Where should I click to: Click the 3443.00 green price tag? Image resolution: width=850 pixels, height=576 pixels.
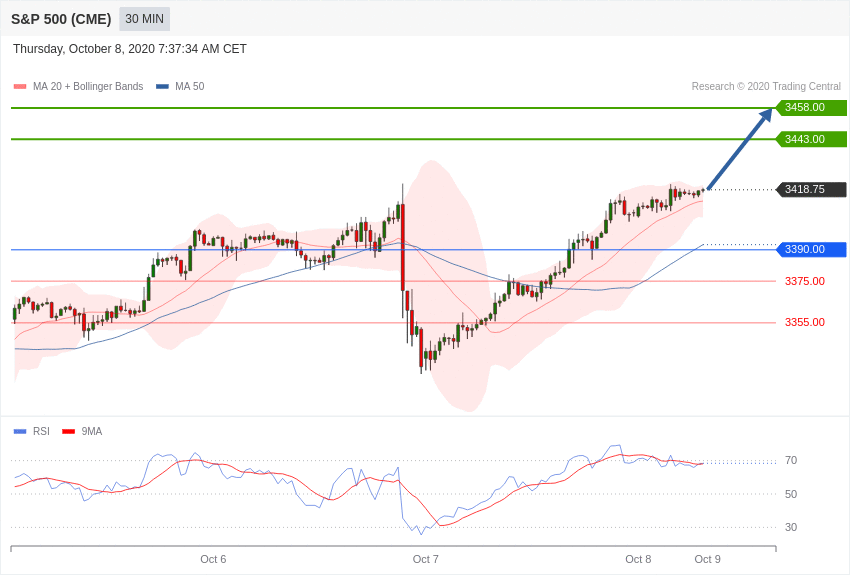812,139
